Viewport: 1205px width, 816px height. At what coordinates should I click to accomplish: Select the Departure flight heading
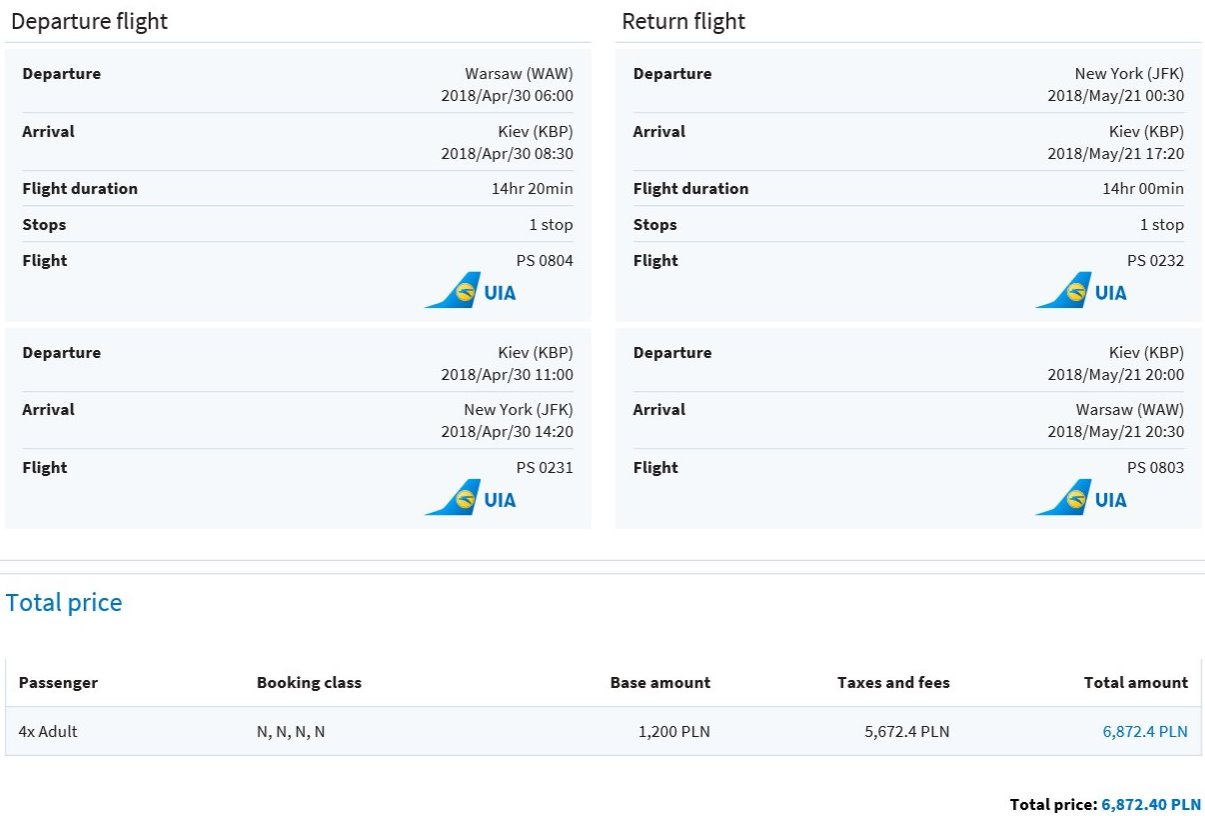point(89,21)
